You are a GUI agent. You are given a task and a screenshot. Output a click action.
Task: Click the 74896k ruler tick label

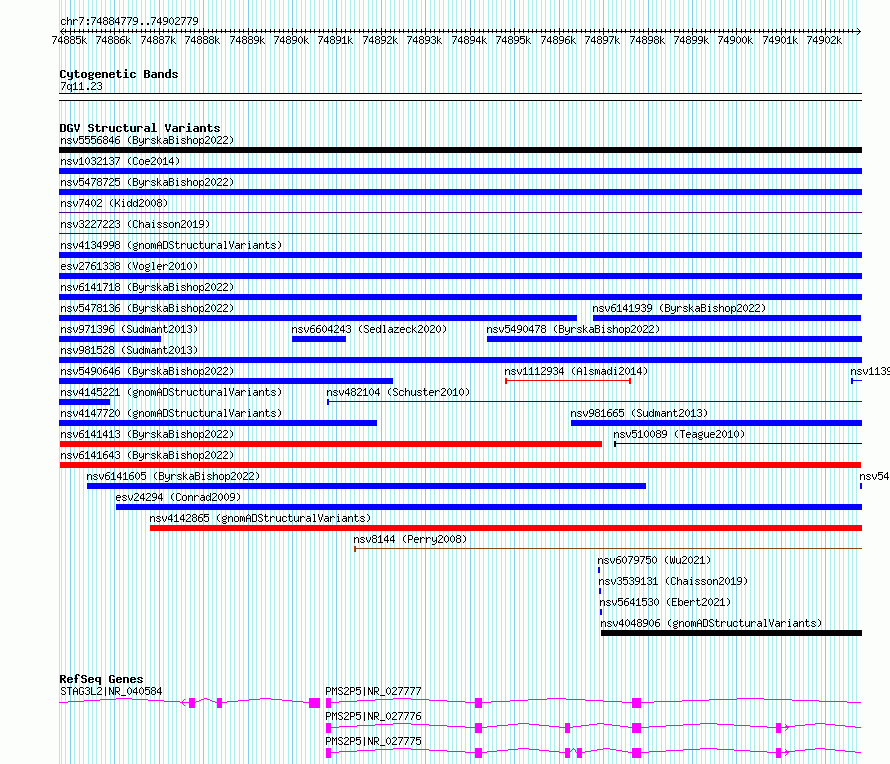pos(558,40)
